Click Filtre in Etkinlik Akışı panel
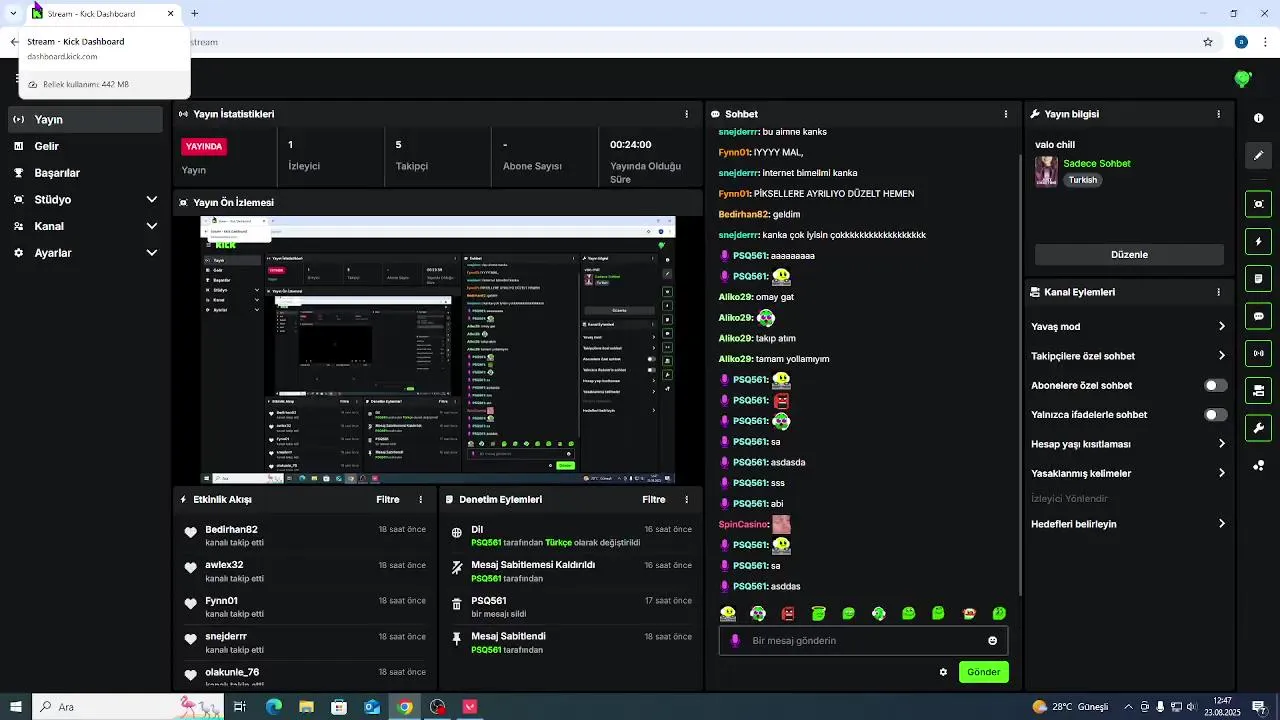 (387, 499)
